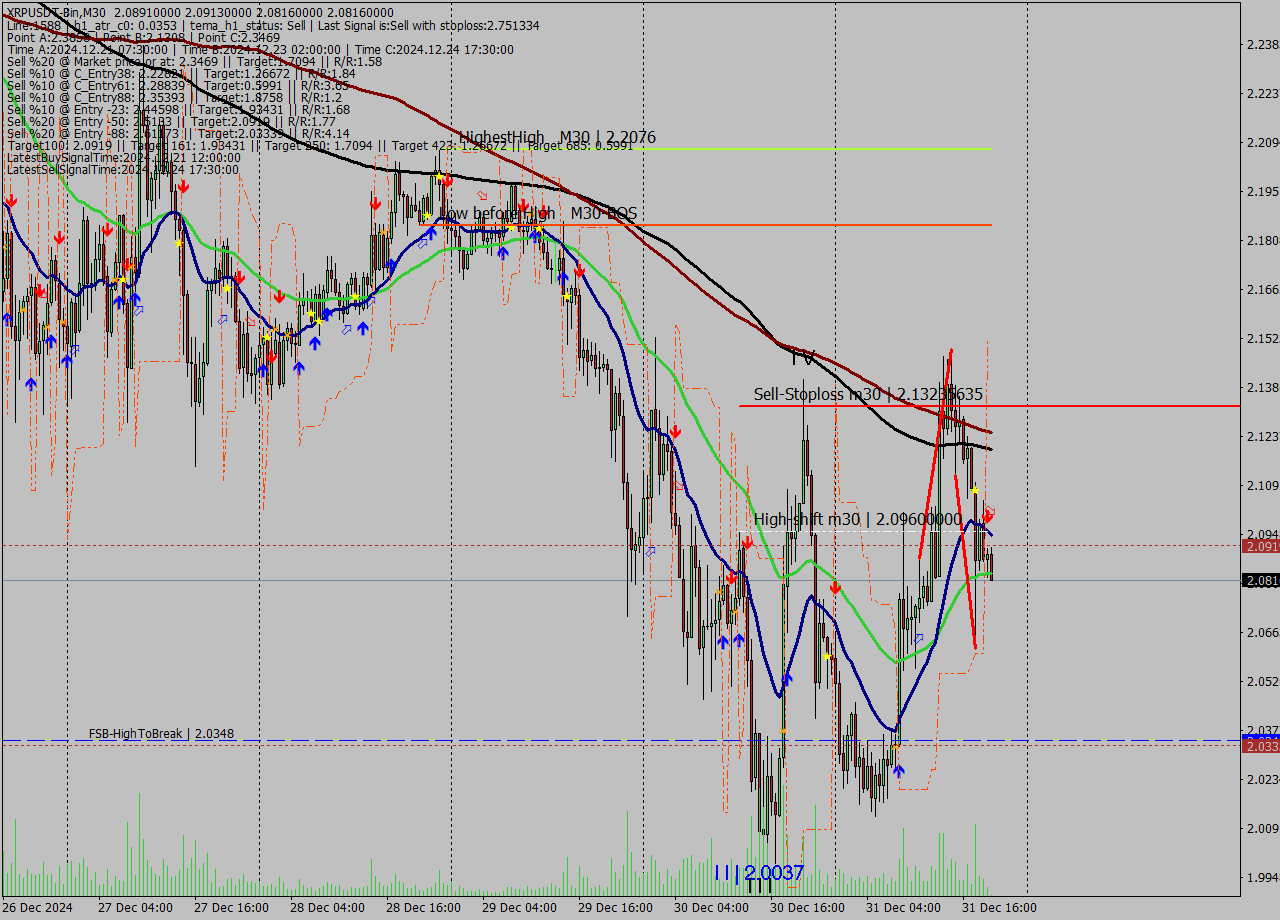Click the '27 Dec 04:00' time axis label
The image size is (1280, 920).
(x=135, y=908)
